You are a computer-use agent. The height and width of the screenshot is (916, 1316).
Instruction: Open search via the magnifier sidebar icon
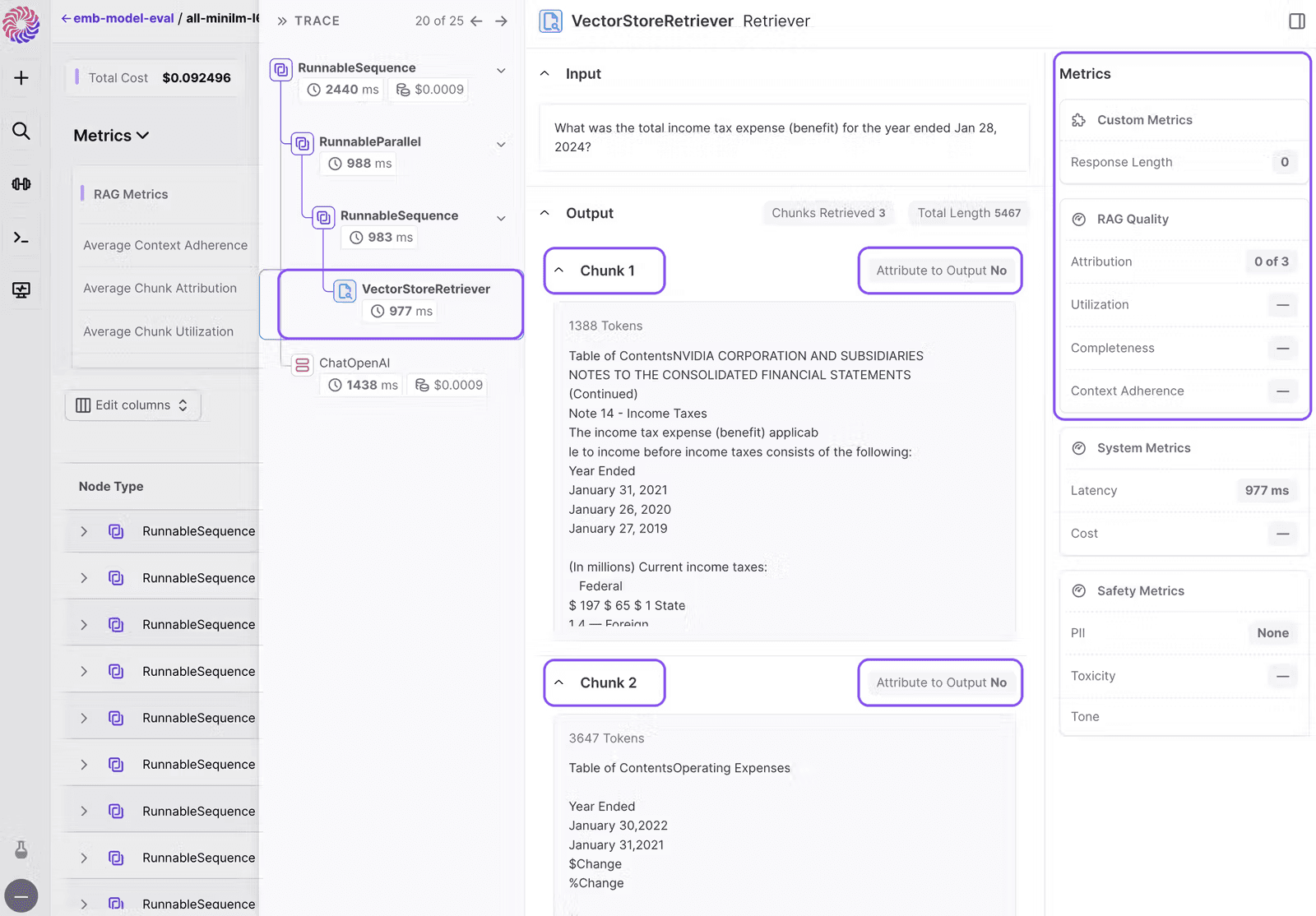coord(21,131)
